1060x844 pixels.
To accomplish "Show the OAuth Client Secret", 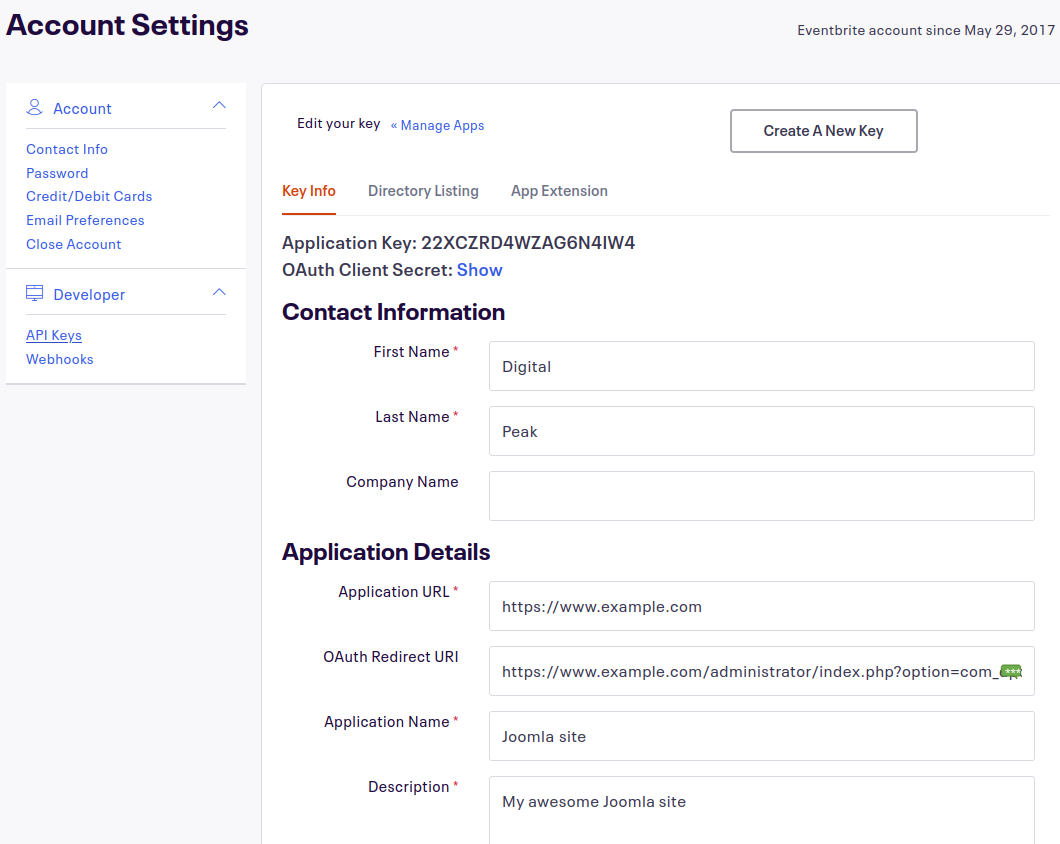I will 479,270.
